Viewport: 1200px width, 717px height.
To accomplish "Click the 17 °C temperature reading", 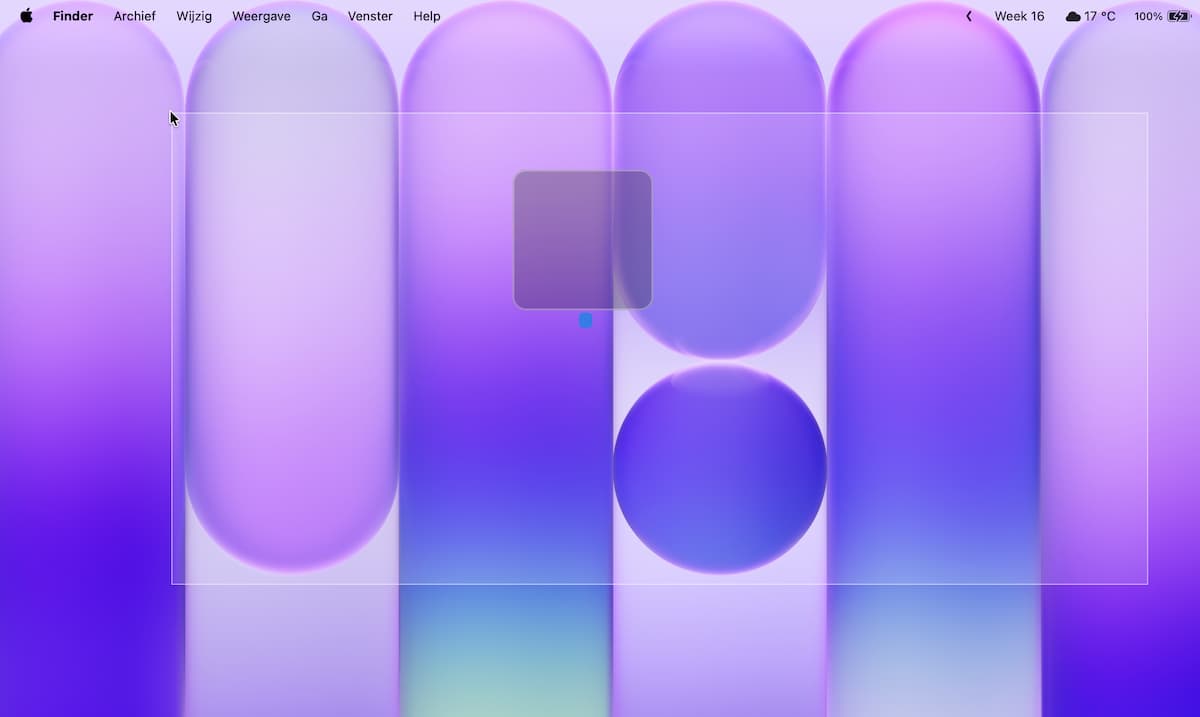I will pyautogui.click(x=1100, y=16).
